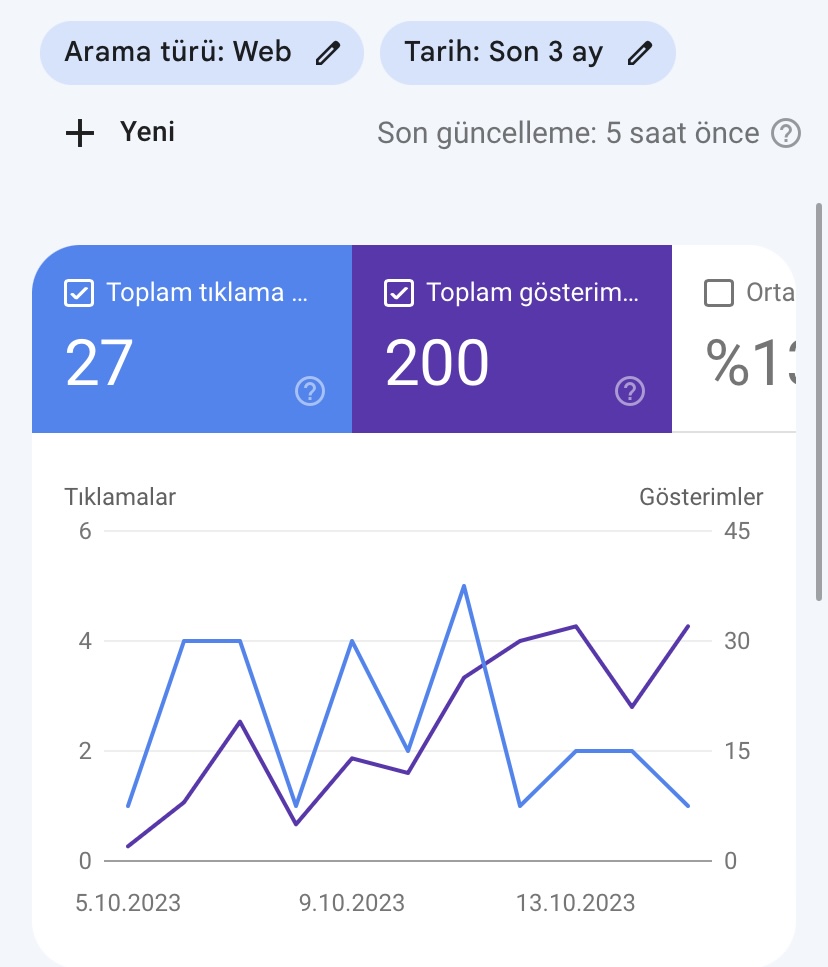Click pencil icon in Tarih filter
This screenshot has width=828, height=967.
click(639, 53)
